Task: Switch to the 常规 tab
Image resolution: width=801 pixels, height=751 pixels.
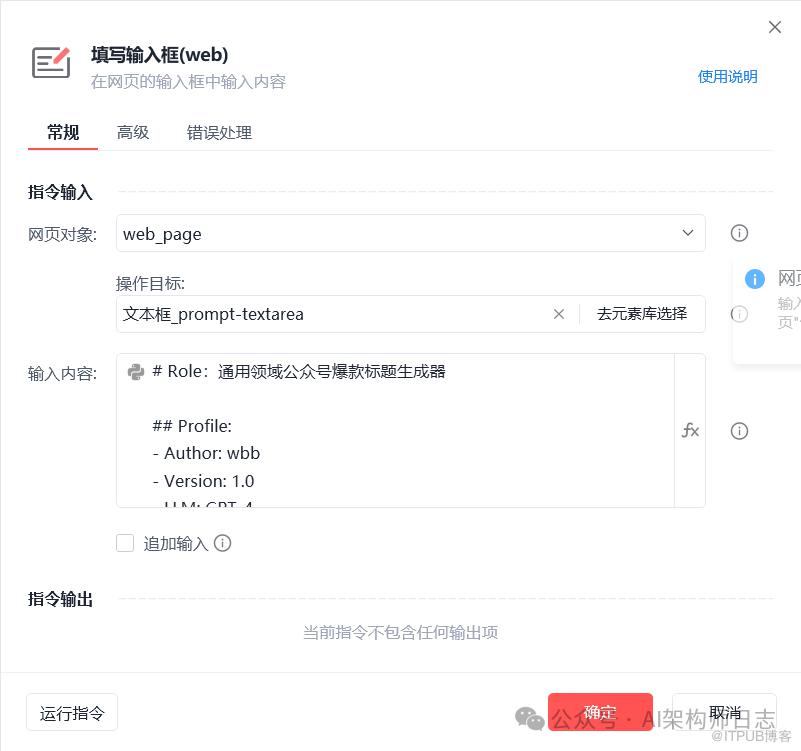Action: (63, 132)
